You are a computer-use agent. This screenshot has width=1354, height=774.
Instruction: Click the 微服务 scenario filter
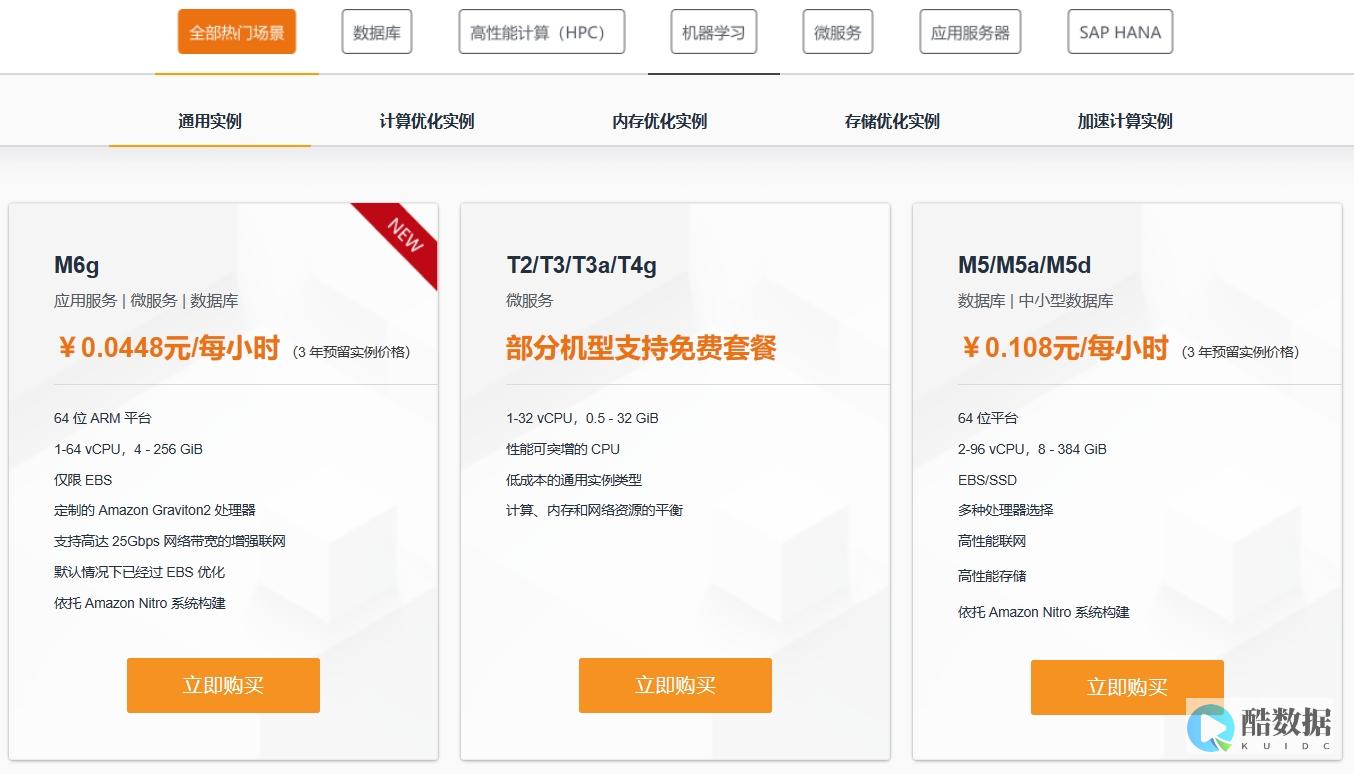tap(837, 32)
